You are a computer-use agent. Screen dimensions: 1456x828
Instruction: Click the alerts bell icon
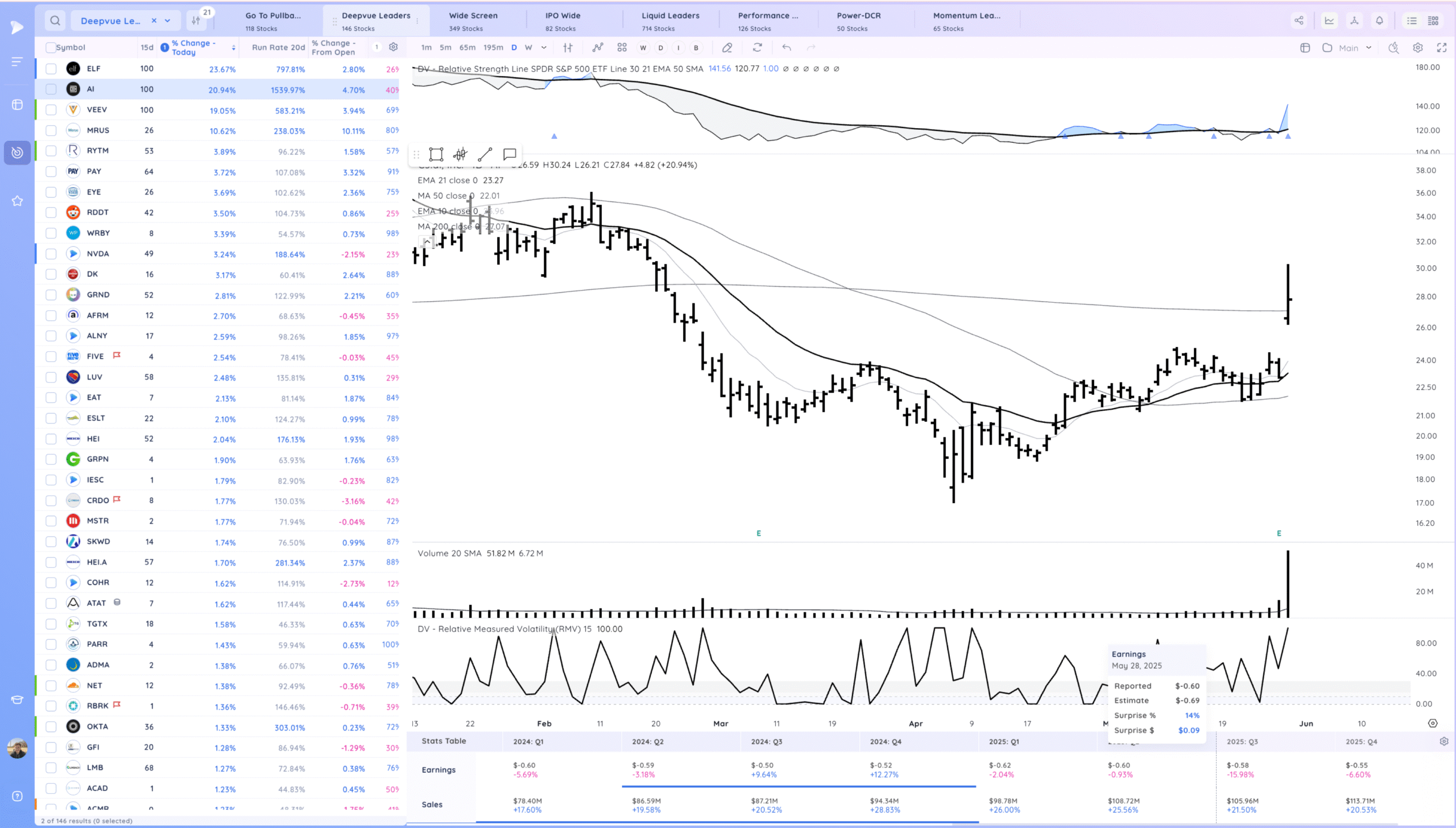1379,21
